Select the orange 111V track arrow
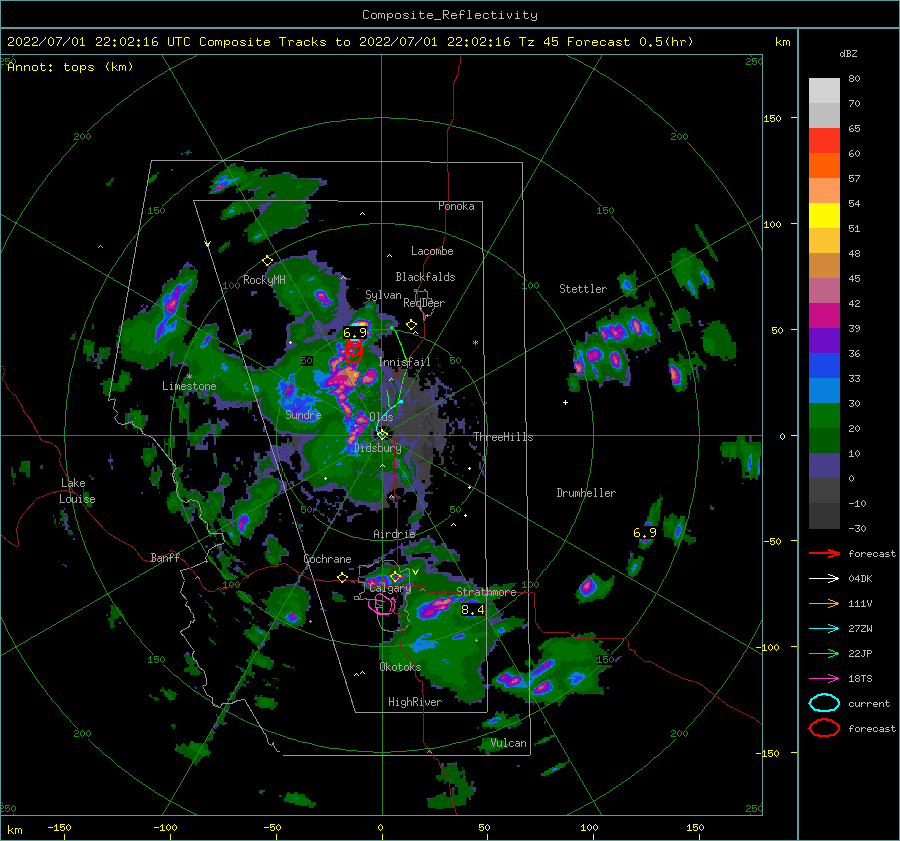The image size is (900, 841). [x=824, y=603]
